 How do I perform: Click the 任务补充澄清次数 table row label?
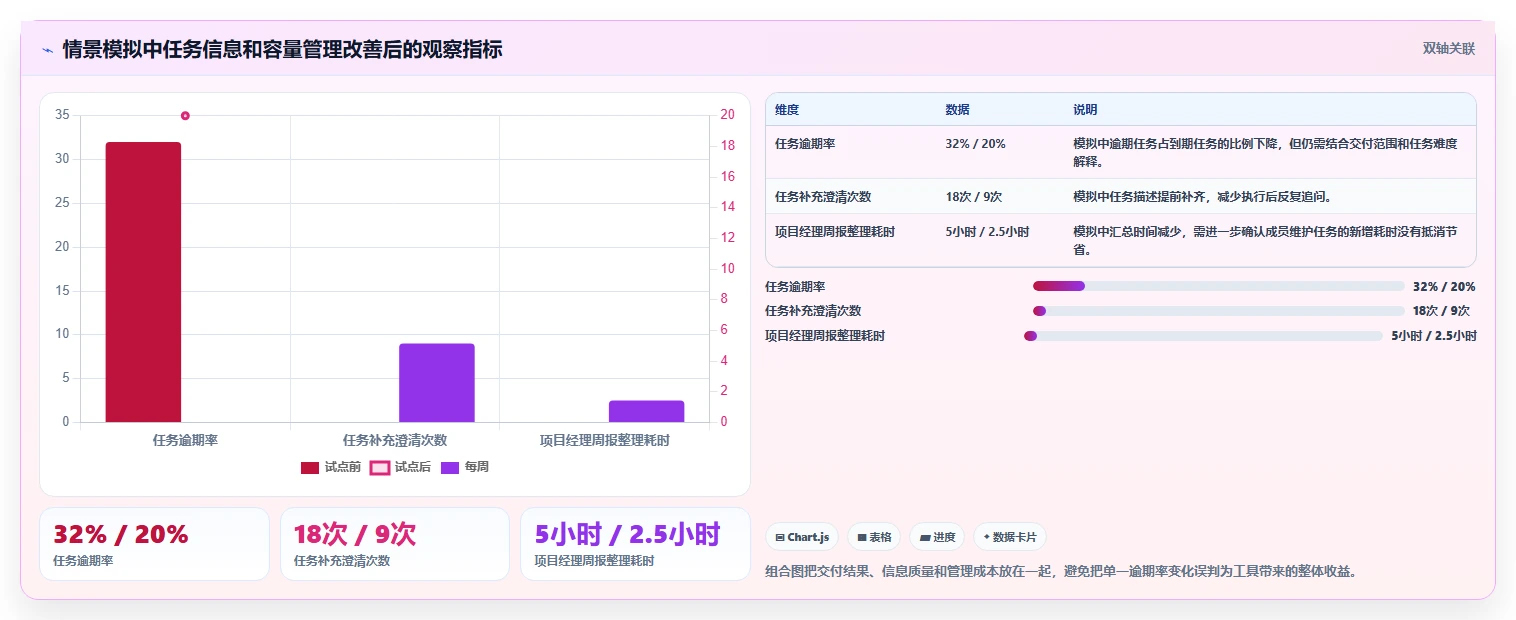(x=823, y=196)
